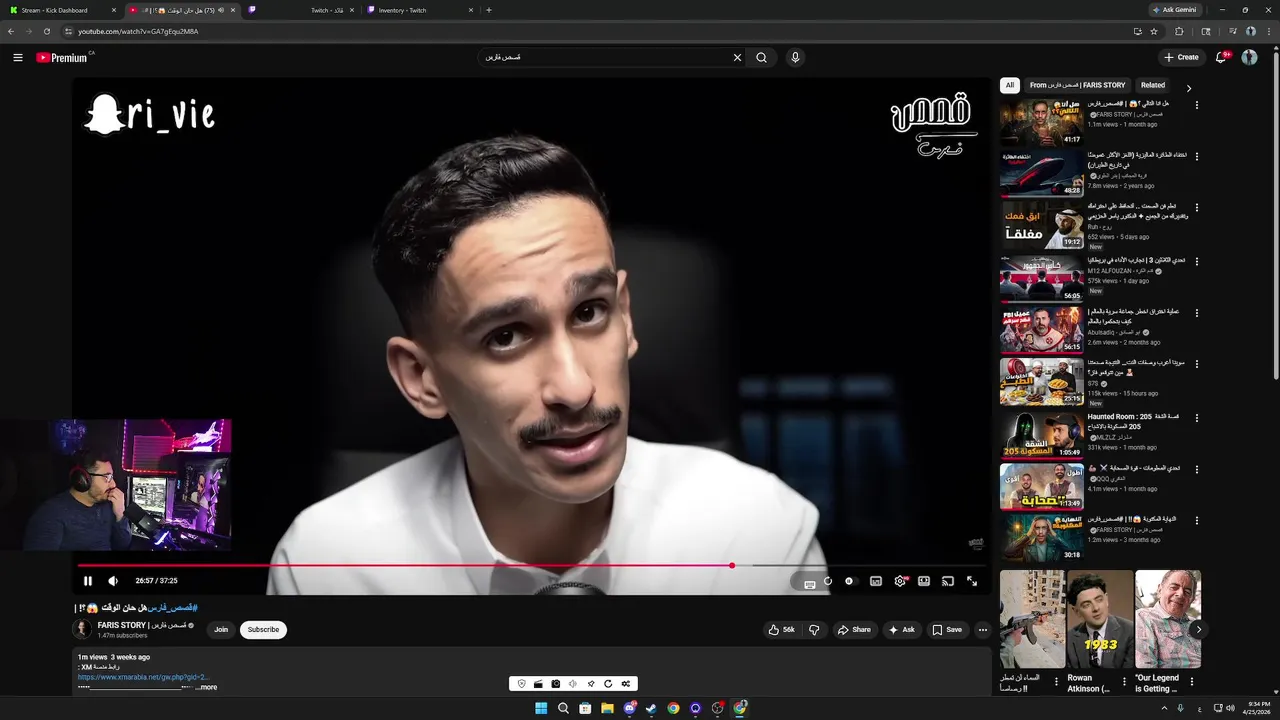Image resolution: width=1280 pixels, height=720 pixels.
Task: Open the Rowan Atkinson 1983 short
Action: pyautogui.click(x=1100, y=619)
